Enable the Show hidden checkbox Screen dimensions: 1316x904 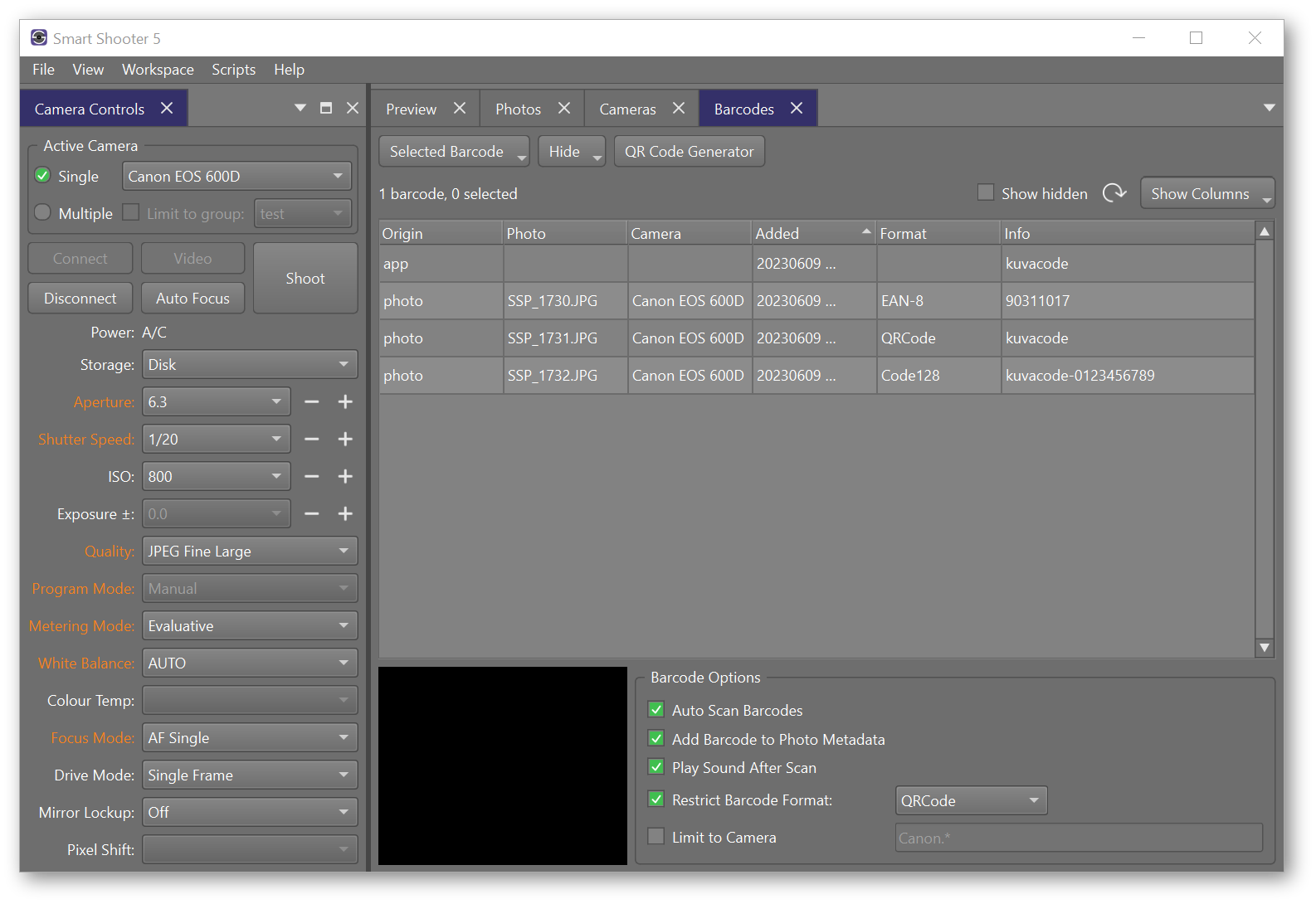pos(986,192)
